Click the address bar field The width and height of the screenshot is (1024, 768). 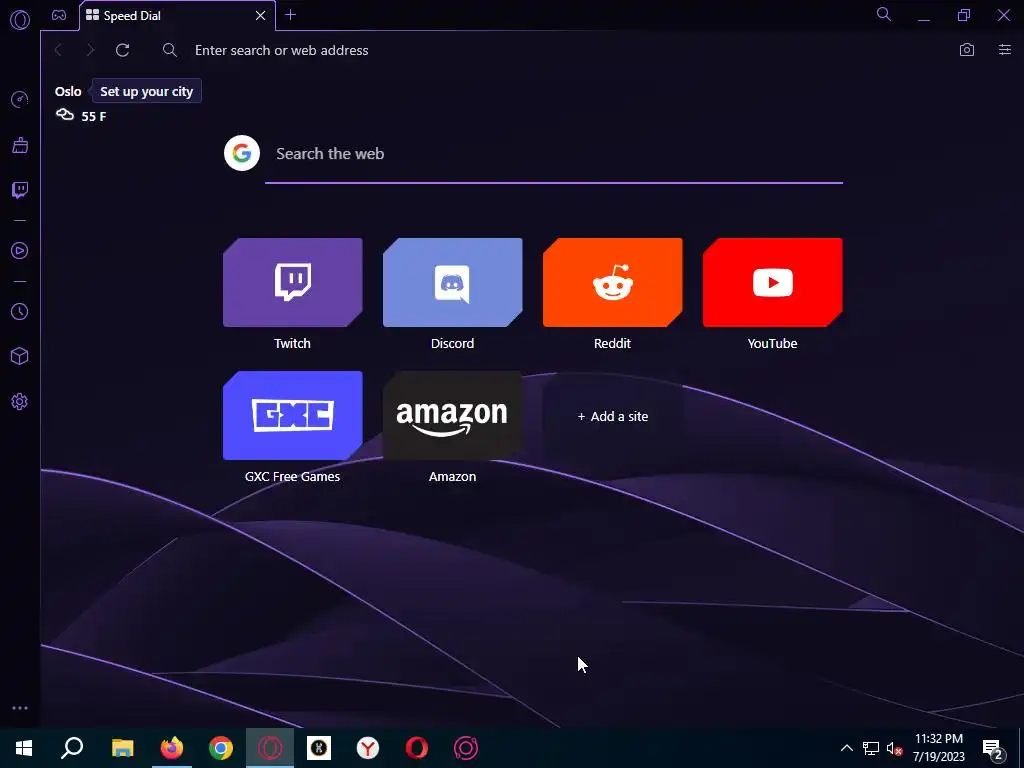point(555,50)
